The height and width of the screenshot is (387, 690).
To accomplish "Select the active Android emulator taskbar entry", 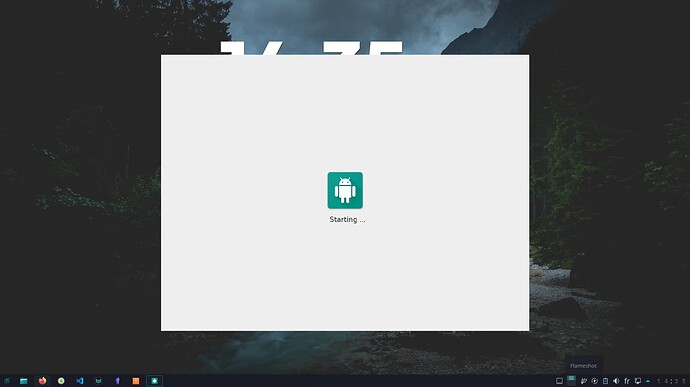I will [154, 381].
